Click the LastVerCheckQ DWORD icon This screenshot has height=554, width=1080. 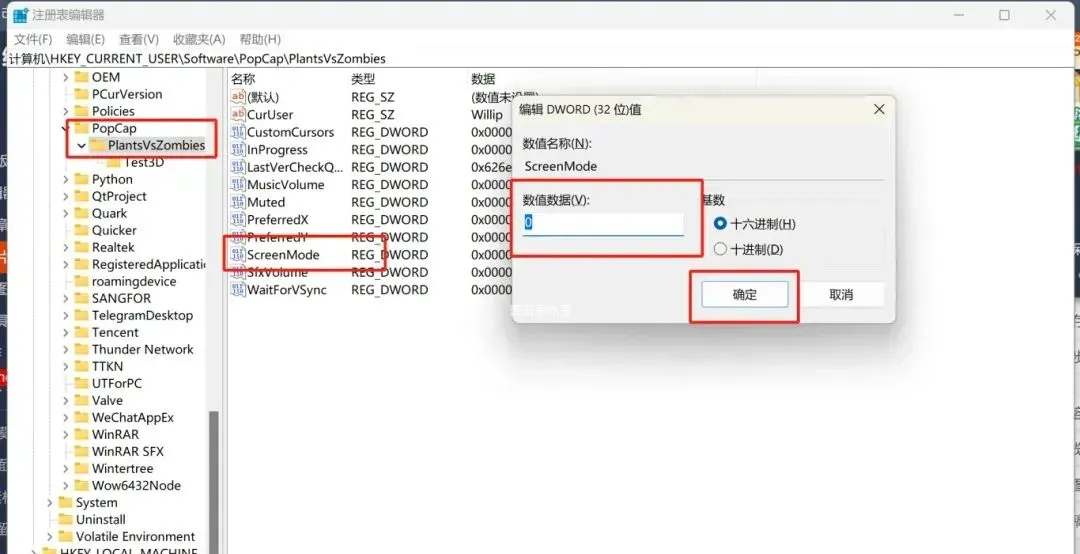pyautogui.click(x=238, y=167)
